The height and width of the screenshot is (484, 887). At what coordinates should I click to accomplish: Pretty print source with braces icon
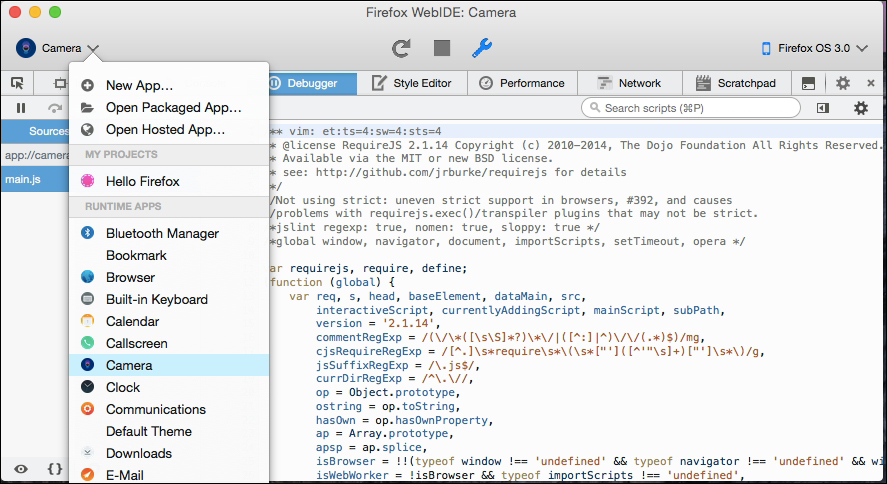coord(55,469)
